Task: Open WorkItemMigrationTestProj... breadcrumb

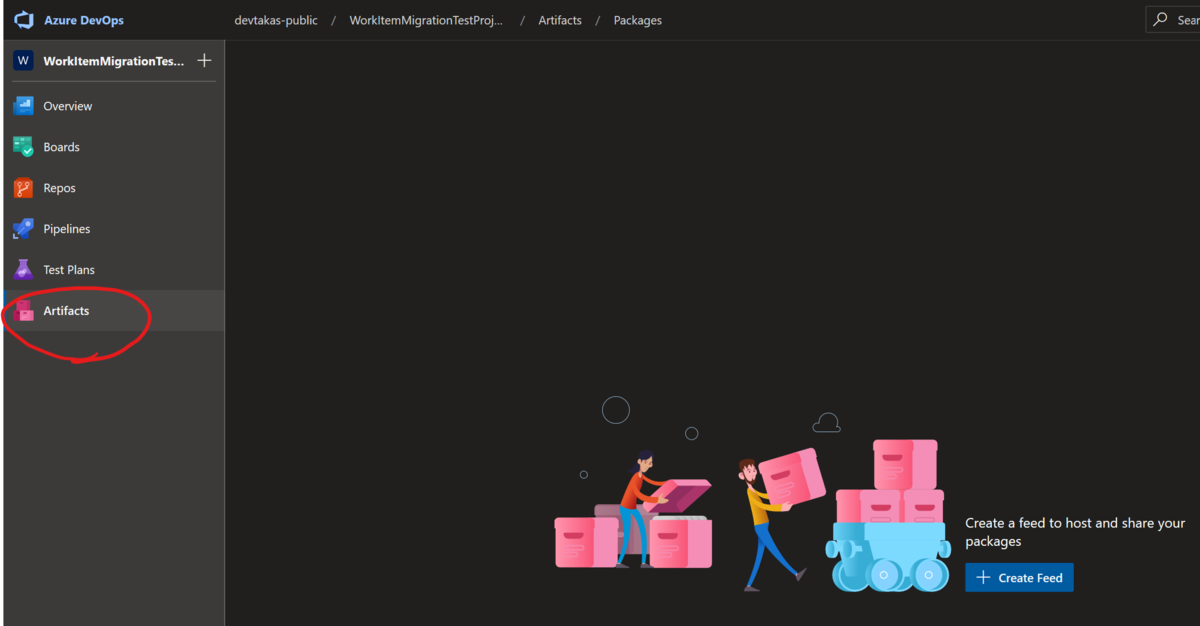Action: point(427,20)
